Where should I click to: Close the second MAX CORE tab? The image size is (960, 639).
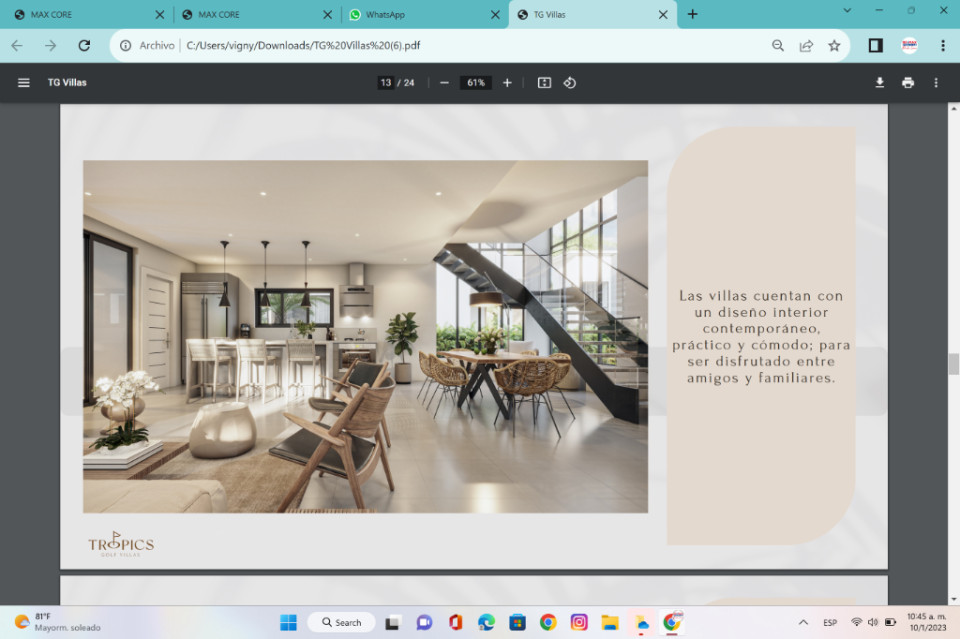328,15
